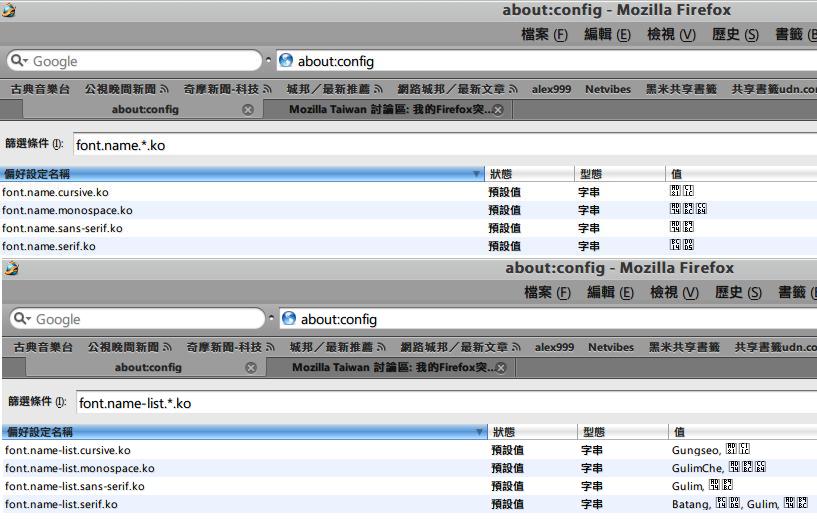Click the Gungseo value cell
Image resolution: width=817 pixels, height=519 pixels.
coord(711,450)
